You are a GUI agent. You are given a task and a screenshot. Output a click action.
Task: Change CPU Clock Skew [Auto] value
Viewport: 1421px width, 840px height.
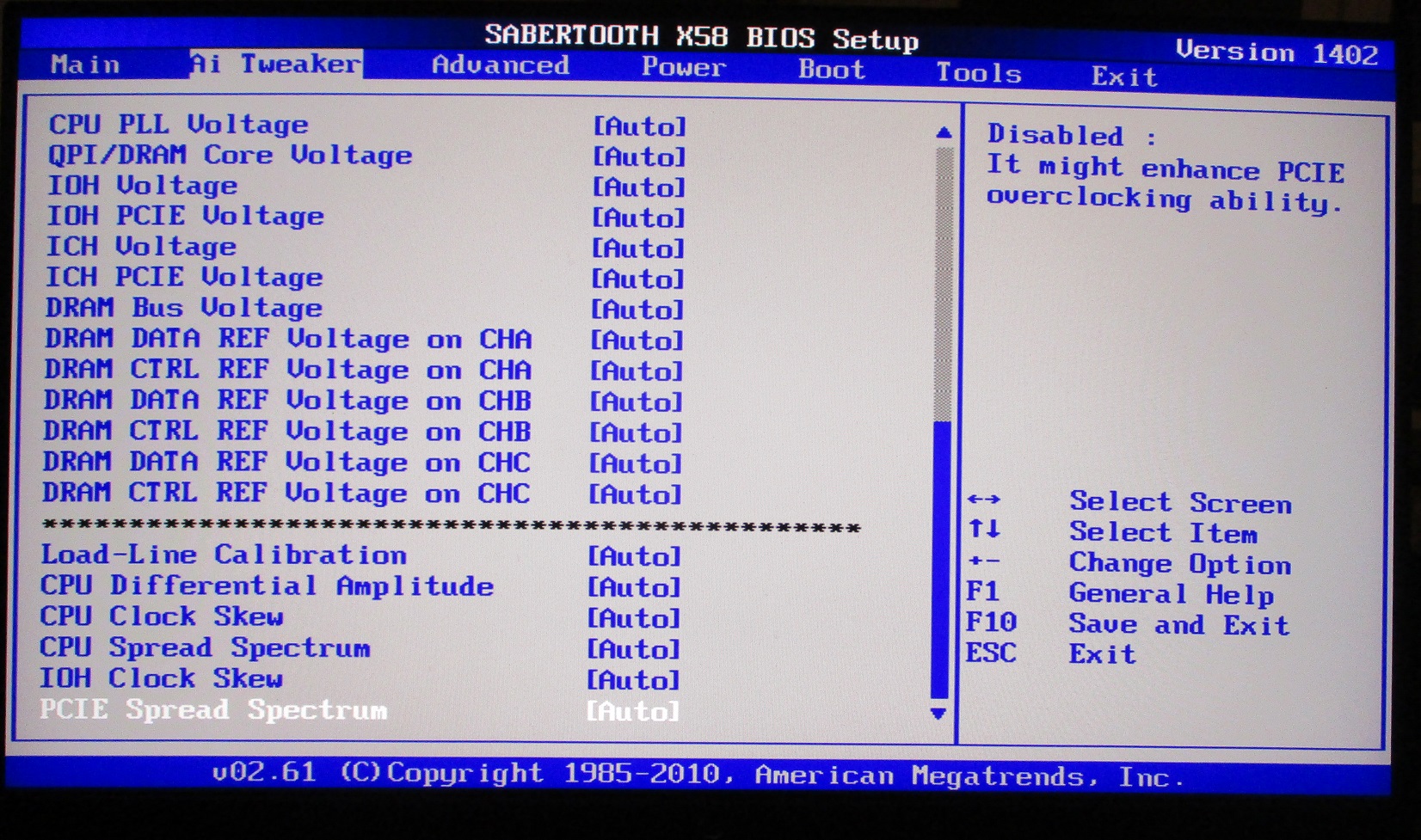pyautogui.click(x=633, y=619)
